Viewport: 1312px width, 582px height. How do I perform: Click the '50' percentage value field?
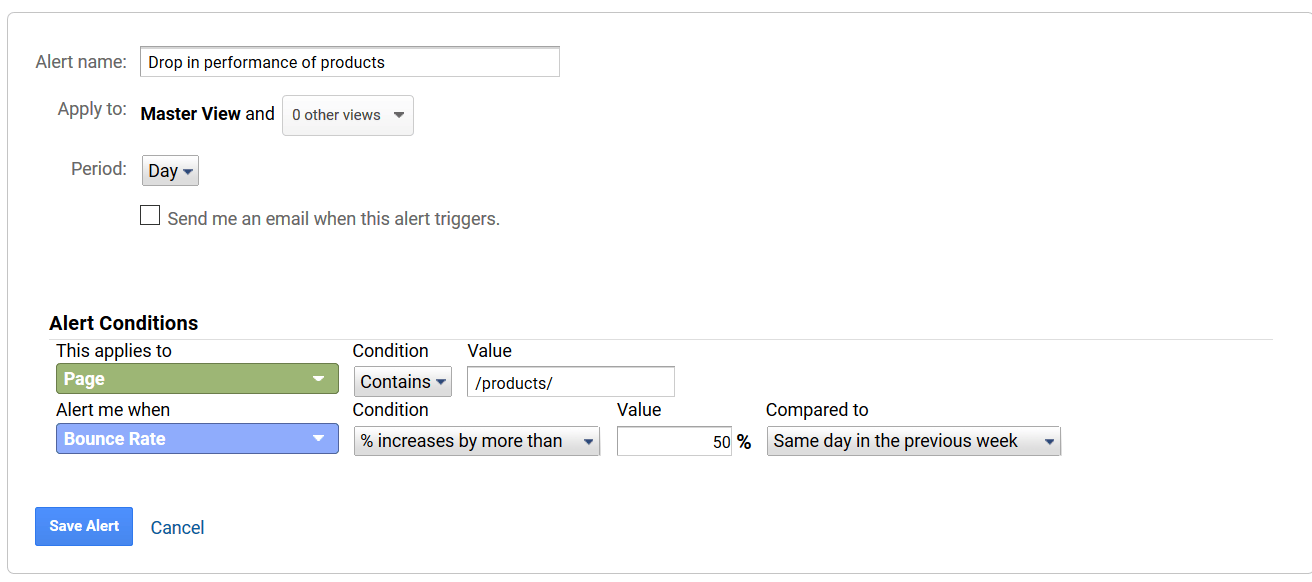[674, 441]
